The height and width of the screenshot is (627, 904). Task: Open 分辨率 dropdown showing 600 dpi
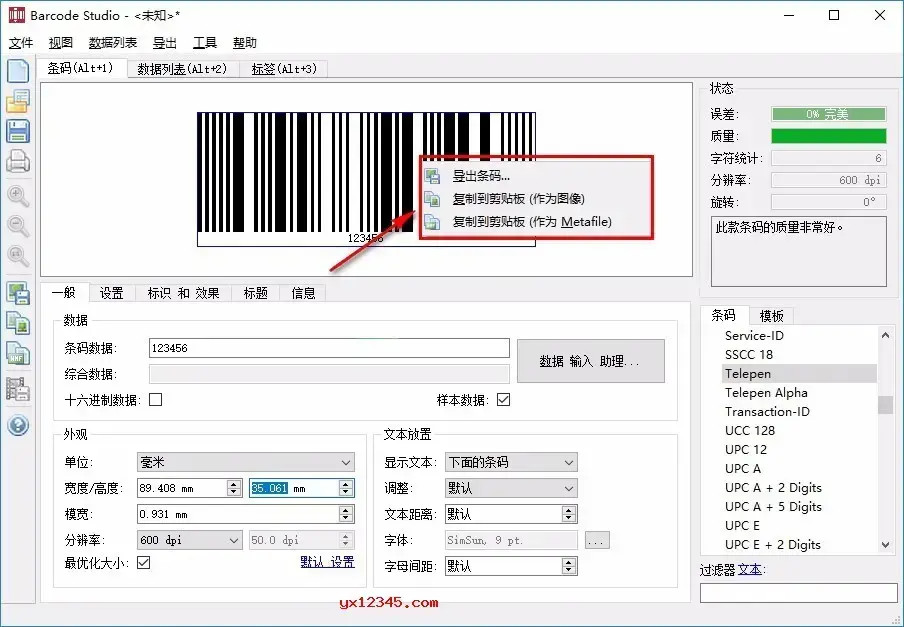click(190, 540)
